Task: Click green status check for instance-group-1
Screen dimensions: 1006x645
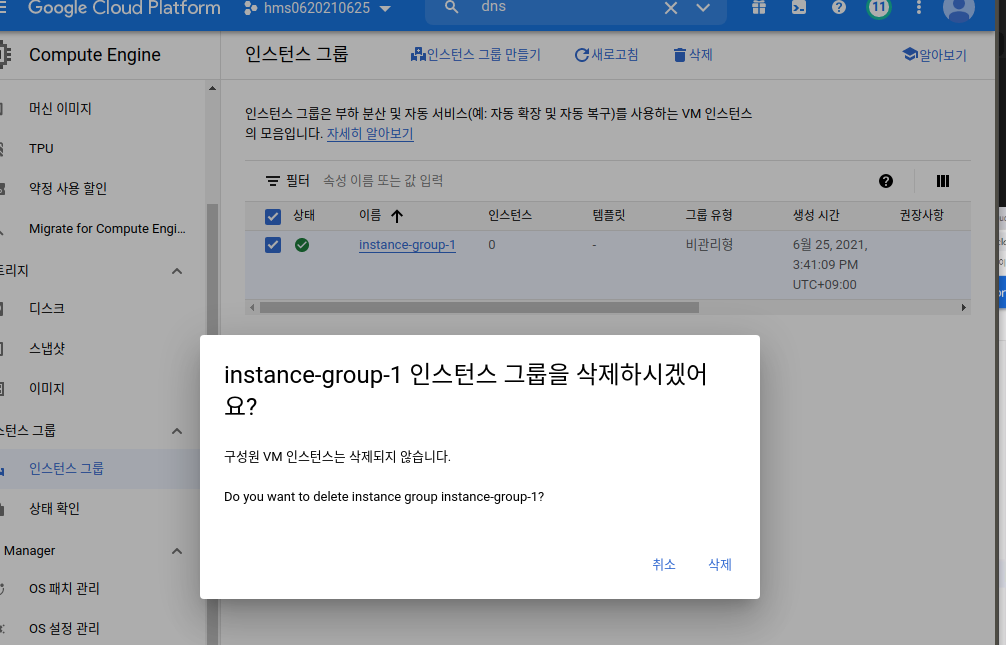Action: [x=302, y=245]
